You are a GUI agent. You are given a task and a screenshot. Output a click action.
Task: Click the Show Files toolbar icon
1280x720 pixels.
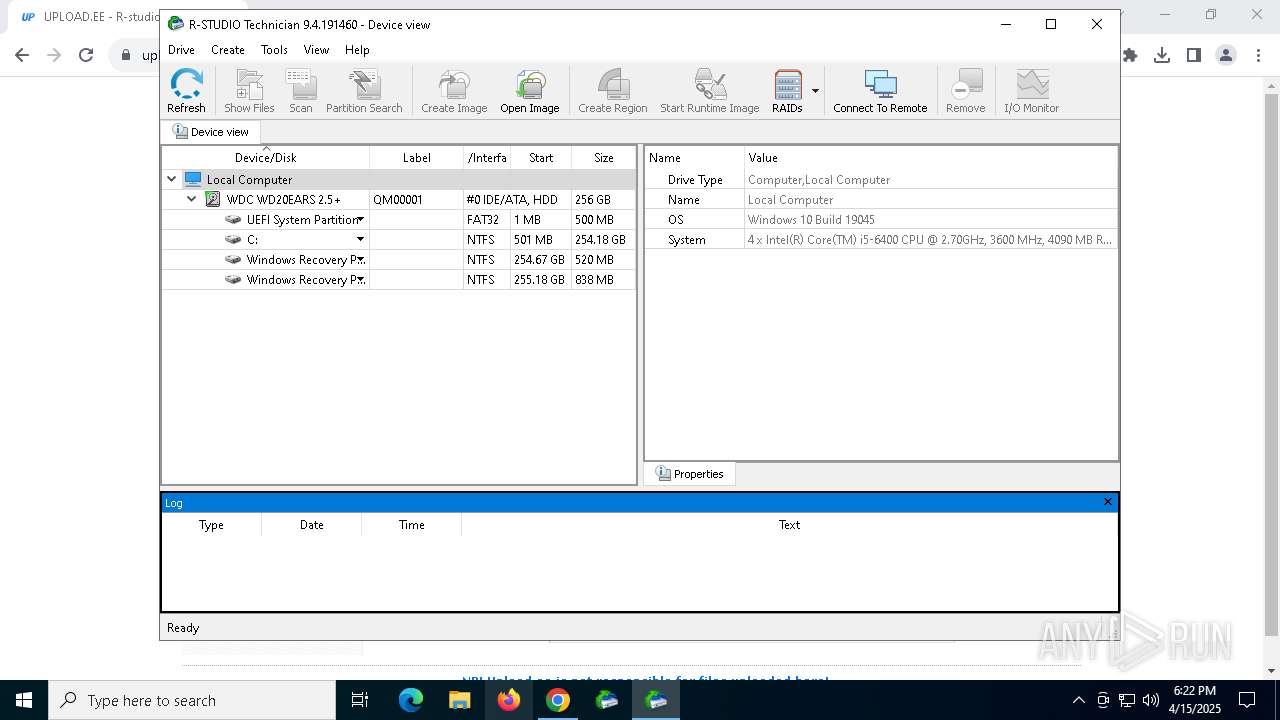coord(249,91)
